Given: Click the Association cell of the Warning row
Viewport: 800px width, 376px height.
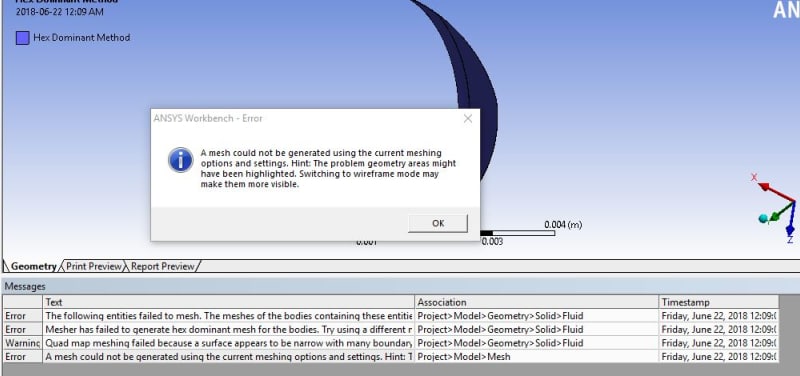Looking at the screenshot, I should [x=537, y=343].
